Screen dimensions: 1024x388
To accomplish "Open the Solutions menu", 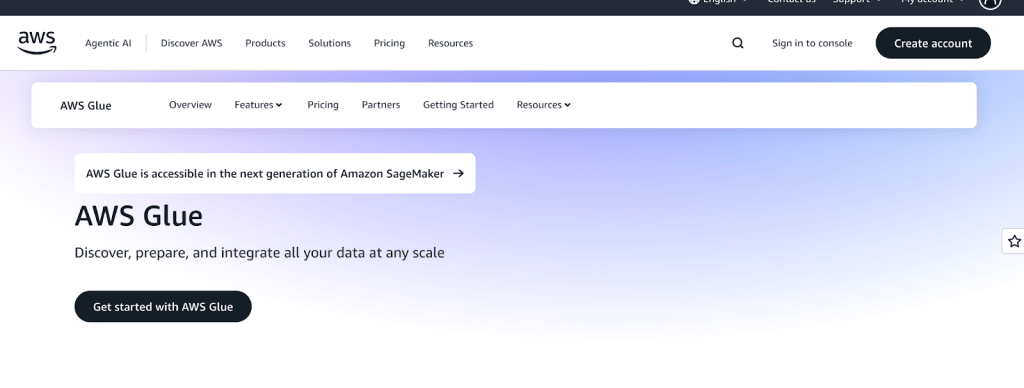I will pos(329,43).
